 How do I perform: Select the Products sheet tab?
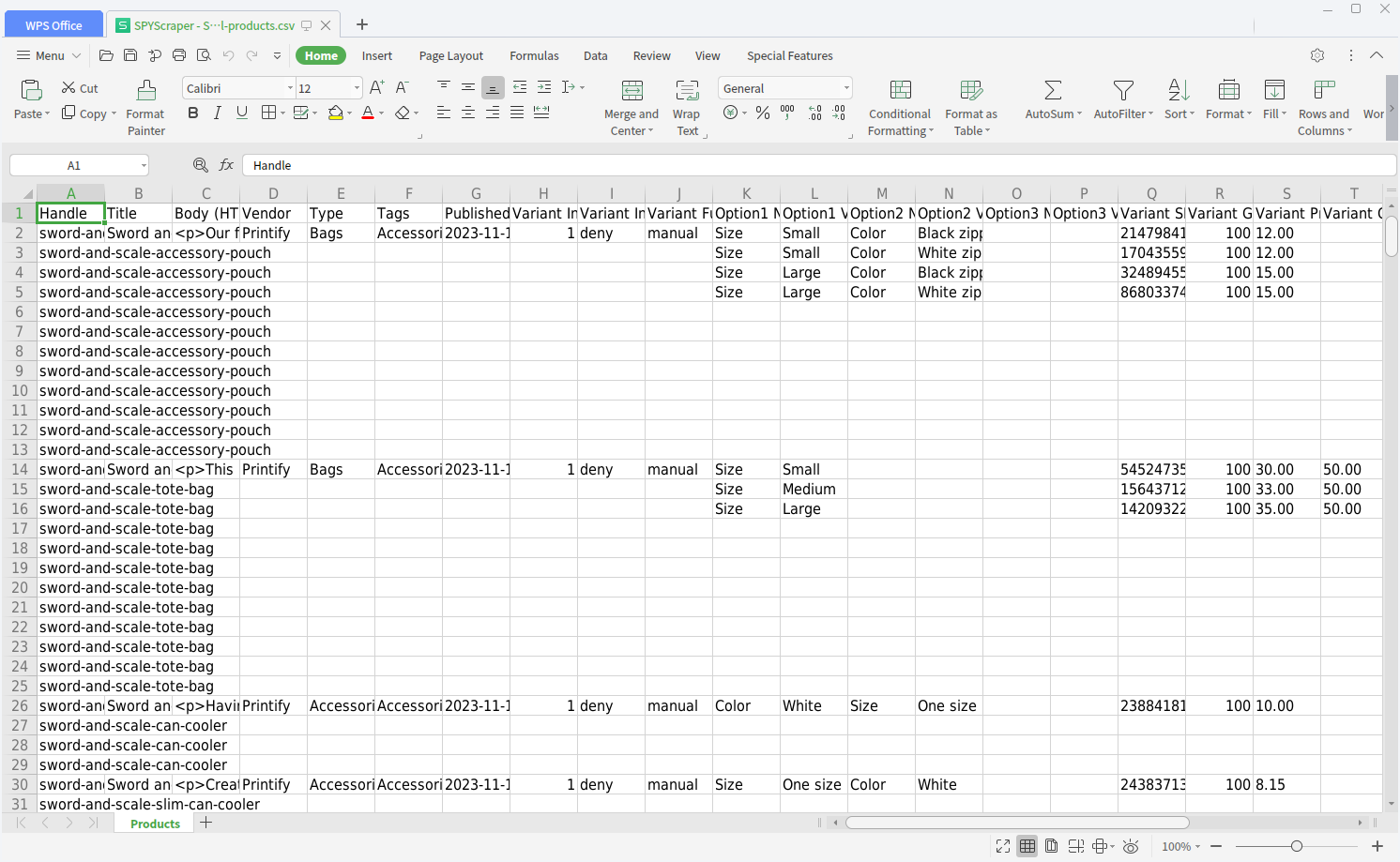pyautogui.click(x=155, y=824)
